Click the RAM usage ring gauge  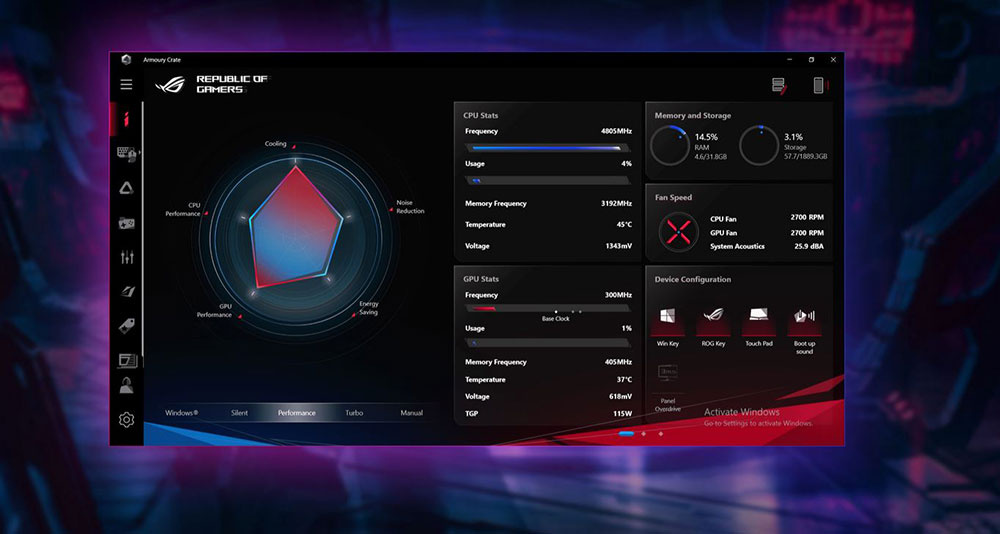coord(670,145)
